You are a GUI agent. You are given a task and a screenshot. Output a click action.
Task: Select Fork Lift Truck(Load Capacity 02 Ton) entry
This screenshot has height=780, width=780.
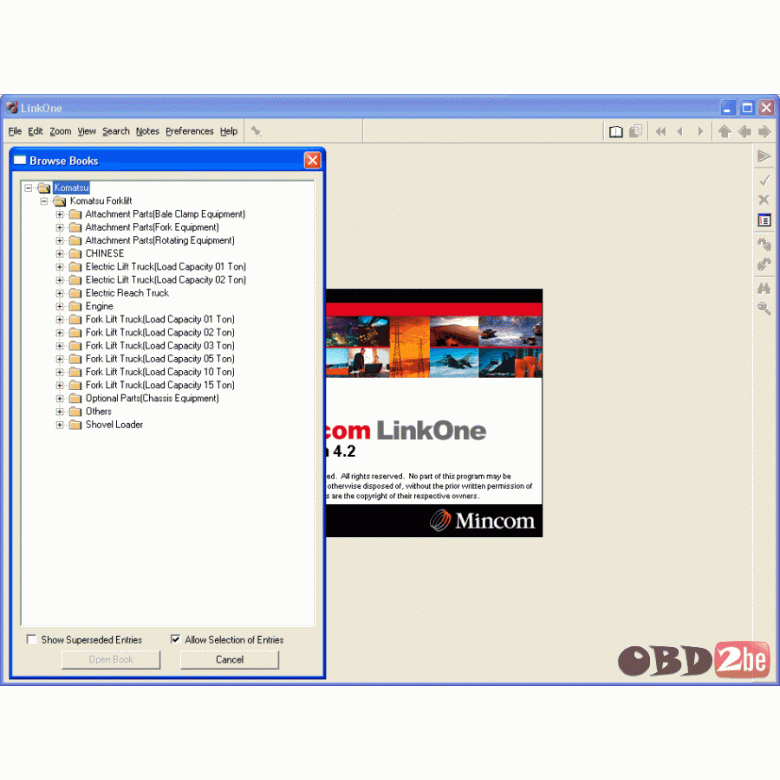[x=160, y=333]
